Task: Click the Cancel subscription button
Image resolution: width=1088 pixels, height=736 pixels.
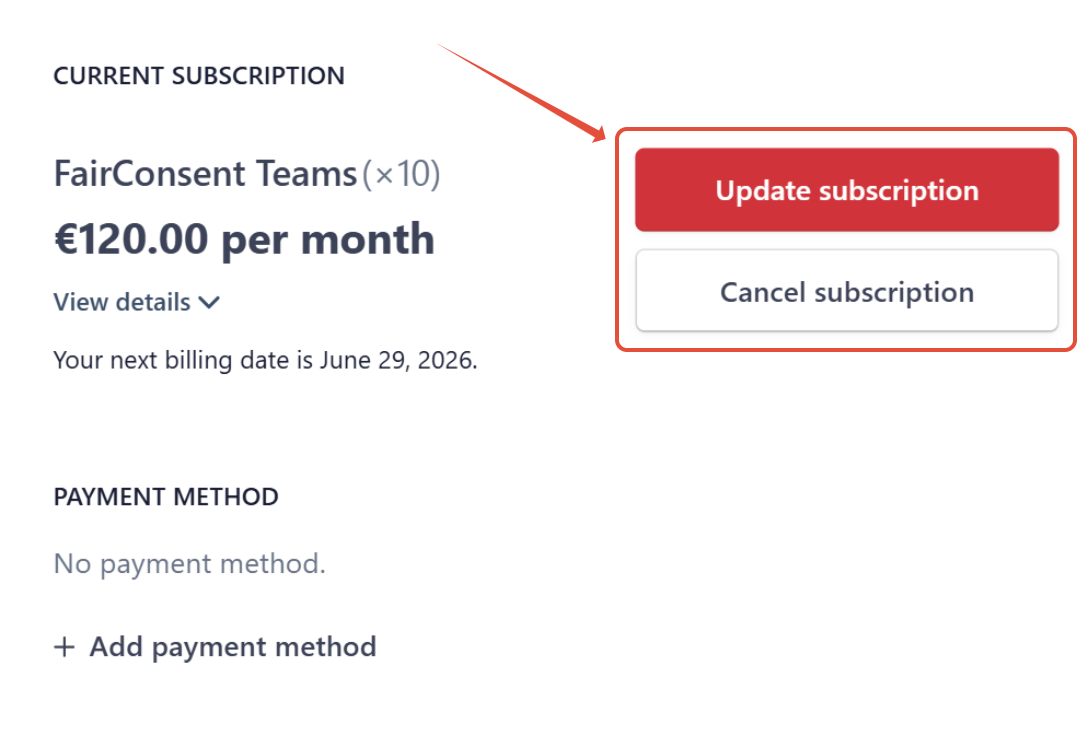Action: [847, 291]
